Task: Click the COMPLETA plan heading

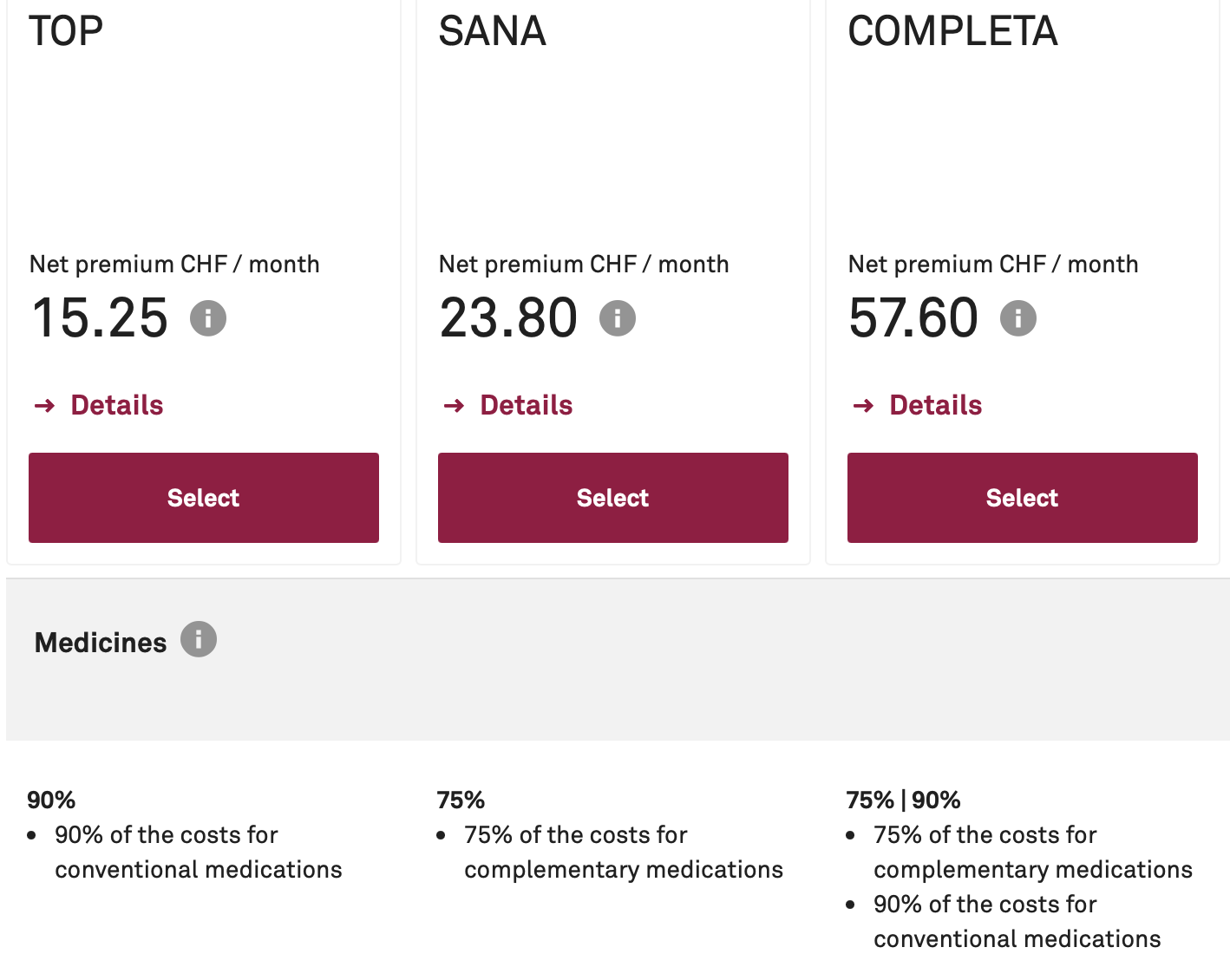Action: pos(952,31)
